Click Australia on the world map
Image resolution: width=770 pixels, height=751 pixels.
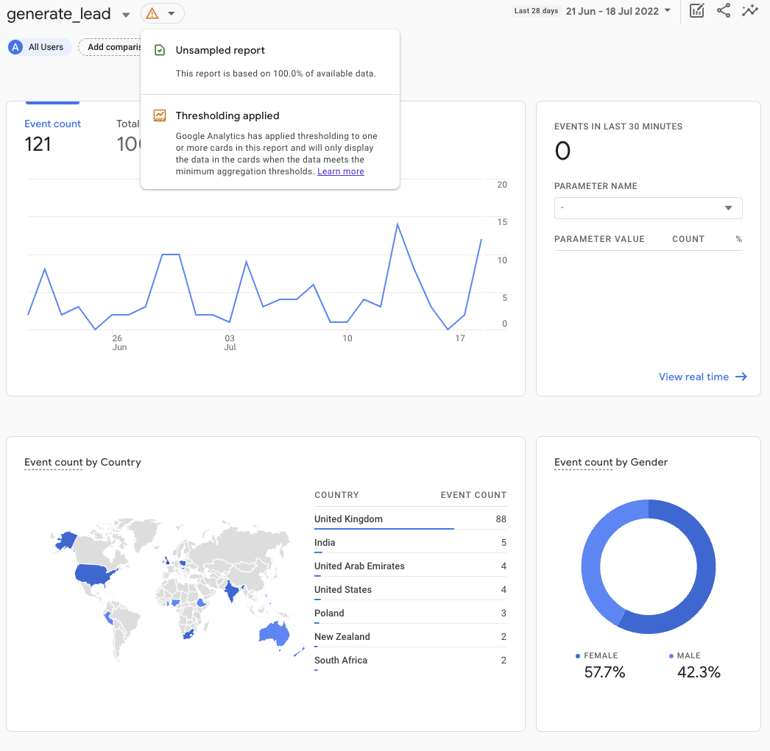pos(275,634)
